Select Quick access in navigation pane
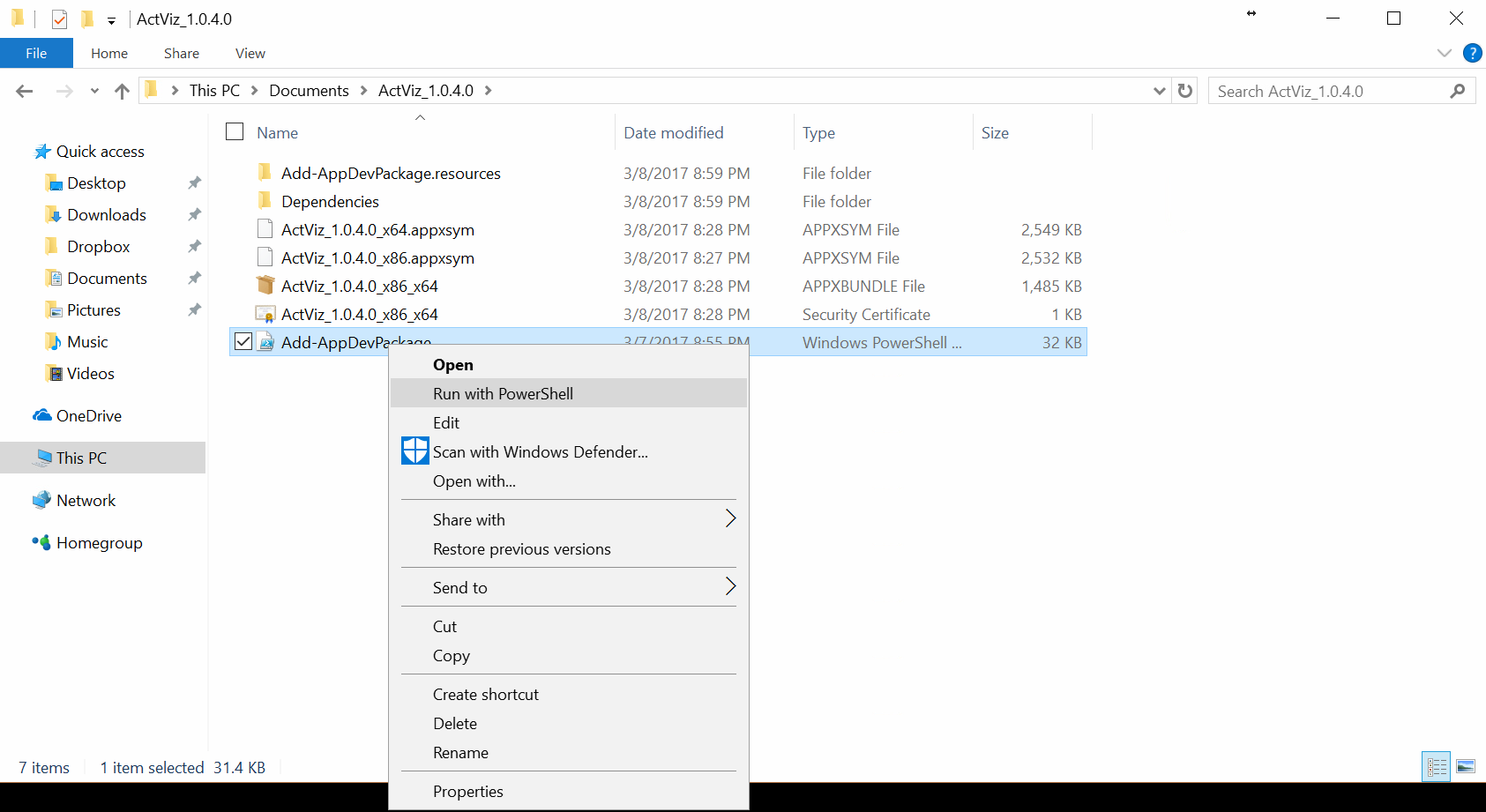The width and height of the screenshot is (1486, 812). [x=100, y=152]
